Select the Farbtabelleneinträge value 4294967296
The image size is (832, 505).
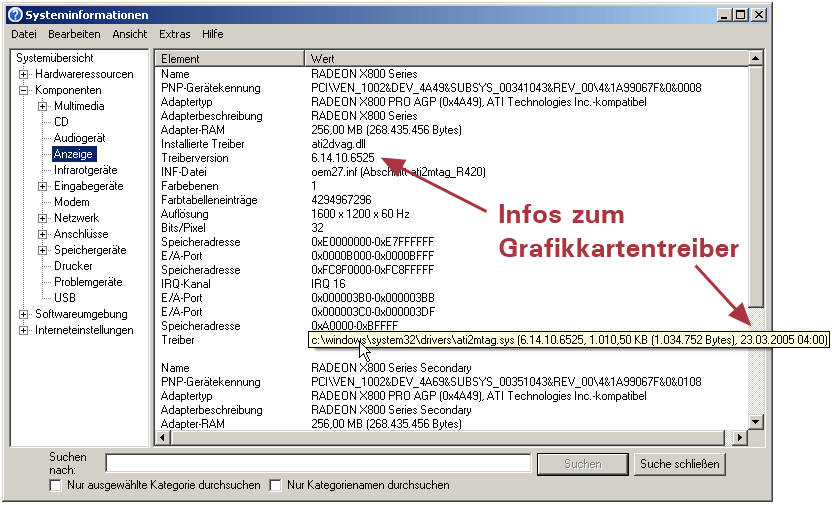[x=341, y=200]
